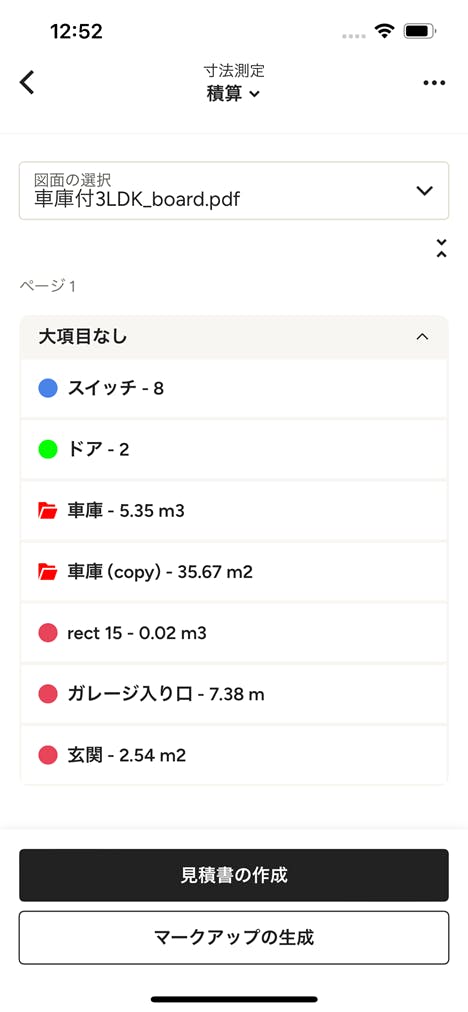Tap the blue circle next to スイッチ
The width and height of the screenshot is (468, 1012).
click(x=48, y=389)
